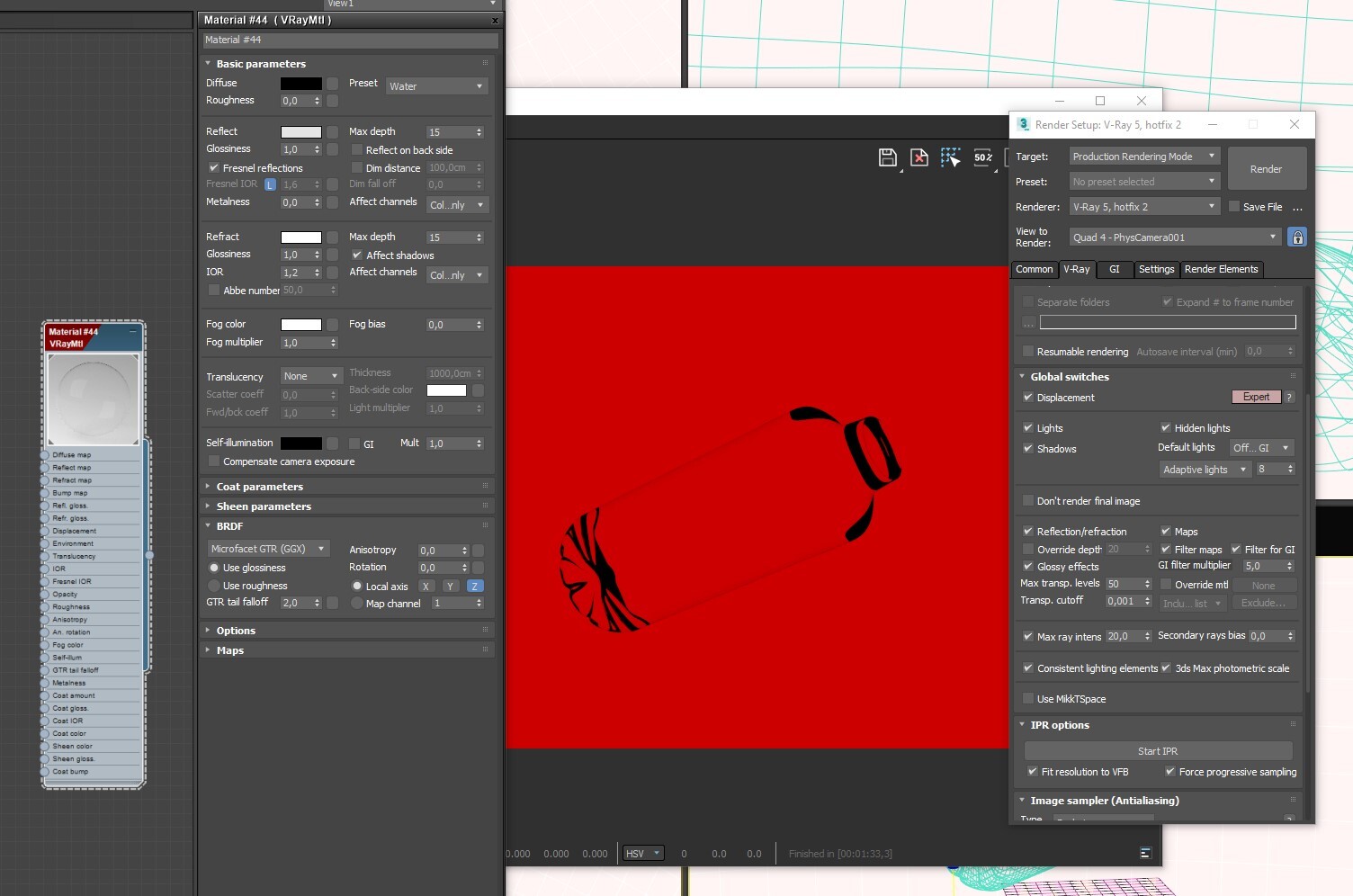This screenshot has width=1353, height=896.
Task: Toggle the Glossy effects checkbox
Action: click(x=1028, y=566)
